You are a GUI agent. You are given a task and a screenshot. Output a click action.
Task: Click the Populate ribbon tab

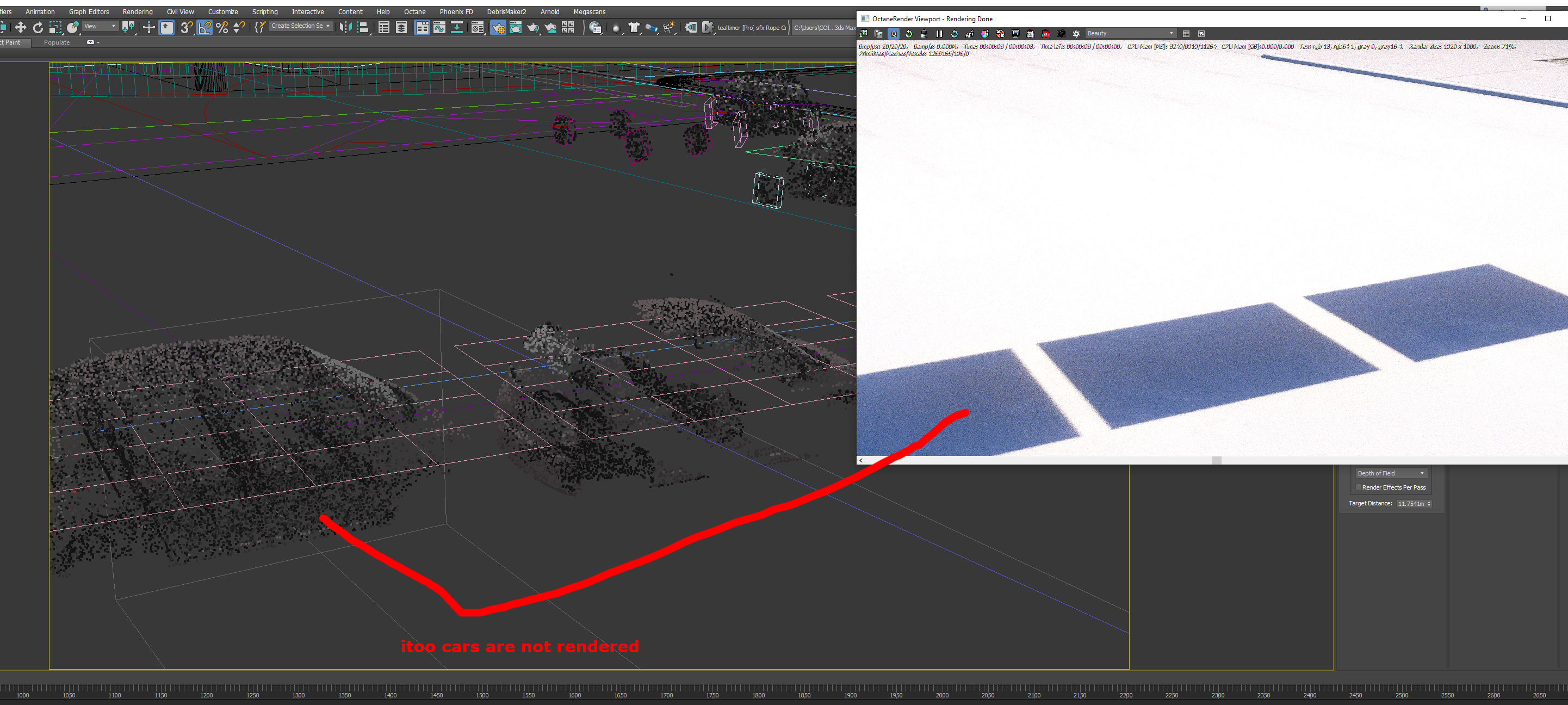pyautogui.click(x=57, y=42)
